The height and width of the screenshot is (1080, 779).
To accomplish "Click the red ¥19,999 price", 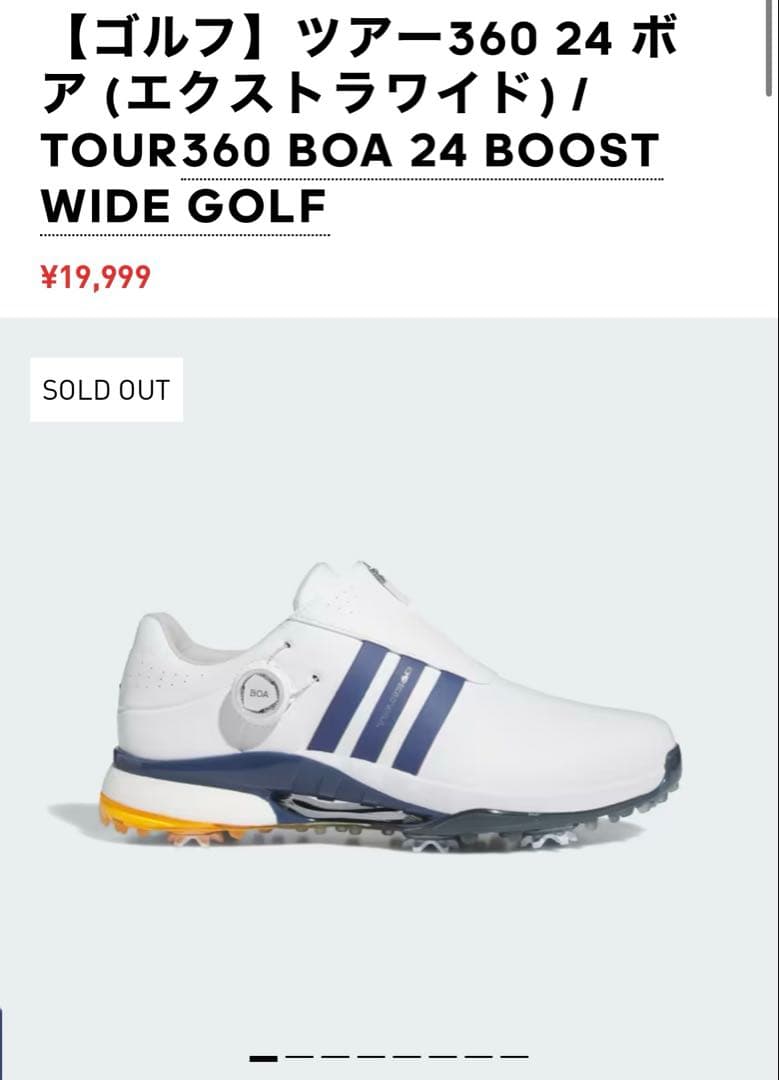I will [96, 277].
